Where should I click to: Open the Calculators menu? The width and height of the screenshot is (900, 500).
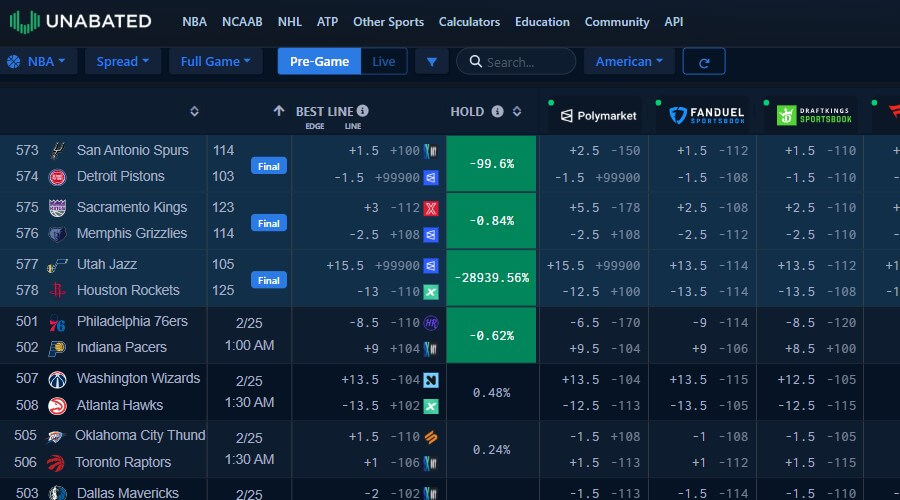[469, 22]
